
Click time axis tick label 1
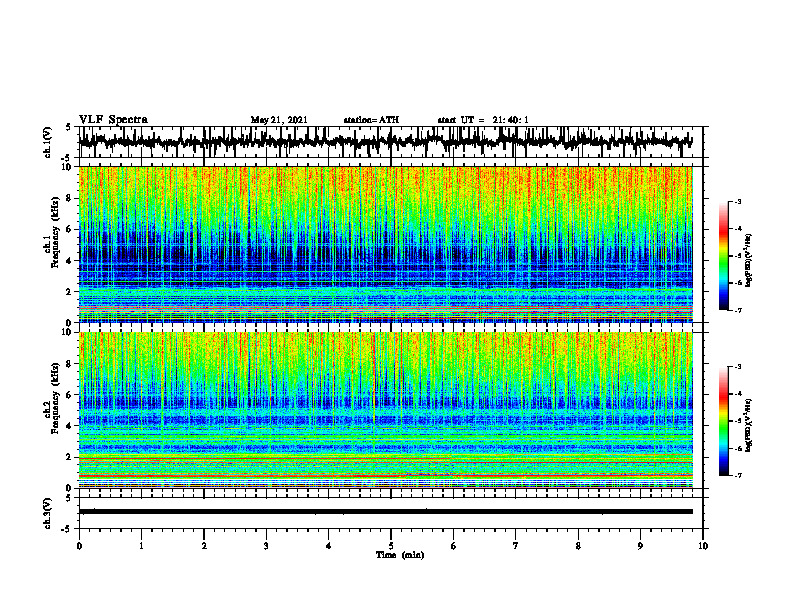(x=141, y=546)
